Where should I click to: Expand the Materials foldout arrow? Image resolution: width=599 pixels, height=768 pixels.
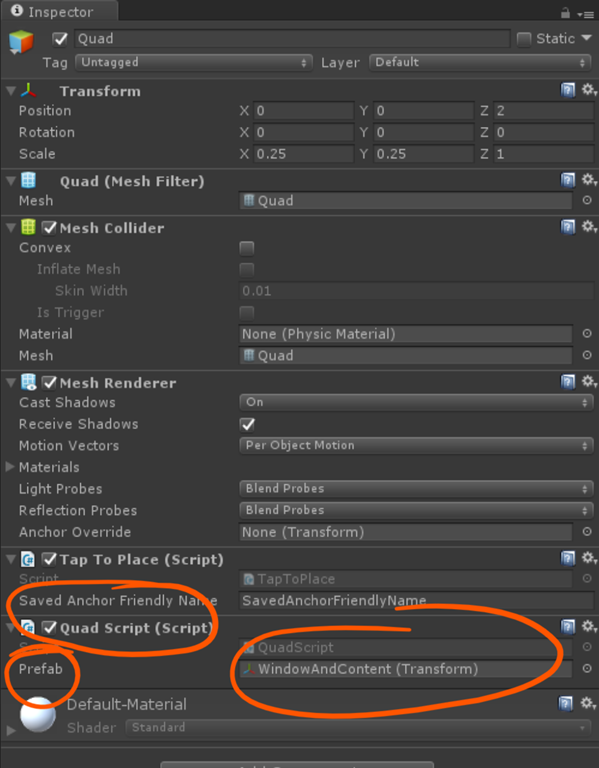click(x=10, y=467)
